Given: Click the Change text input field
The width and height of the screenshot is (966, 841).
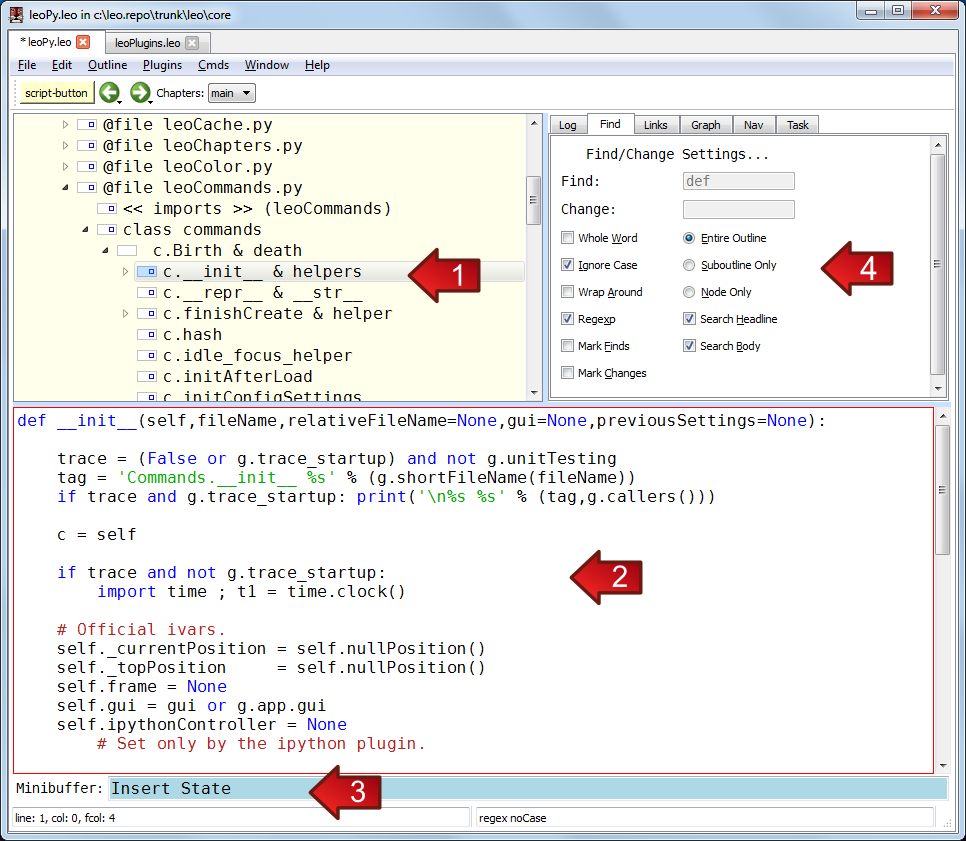Looking at the screenshot, I should 739,209.
